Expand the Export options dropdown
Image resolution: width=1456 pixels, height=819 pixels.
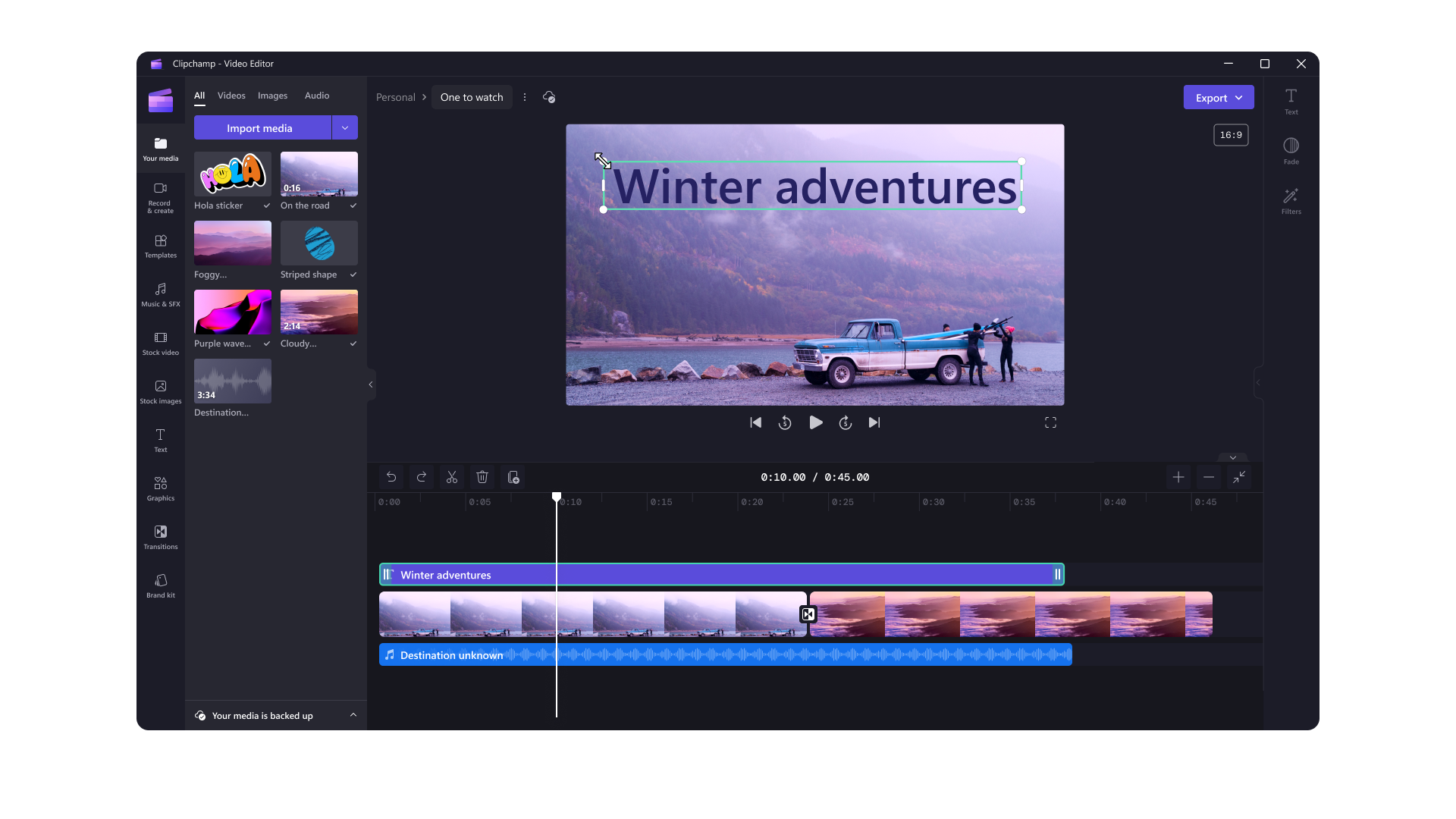click(x=1238, y=97)
